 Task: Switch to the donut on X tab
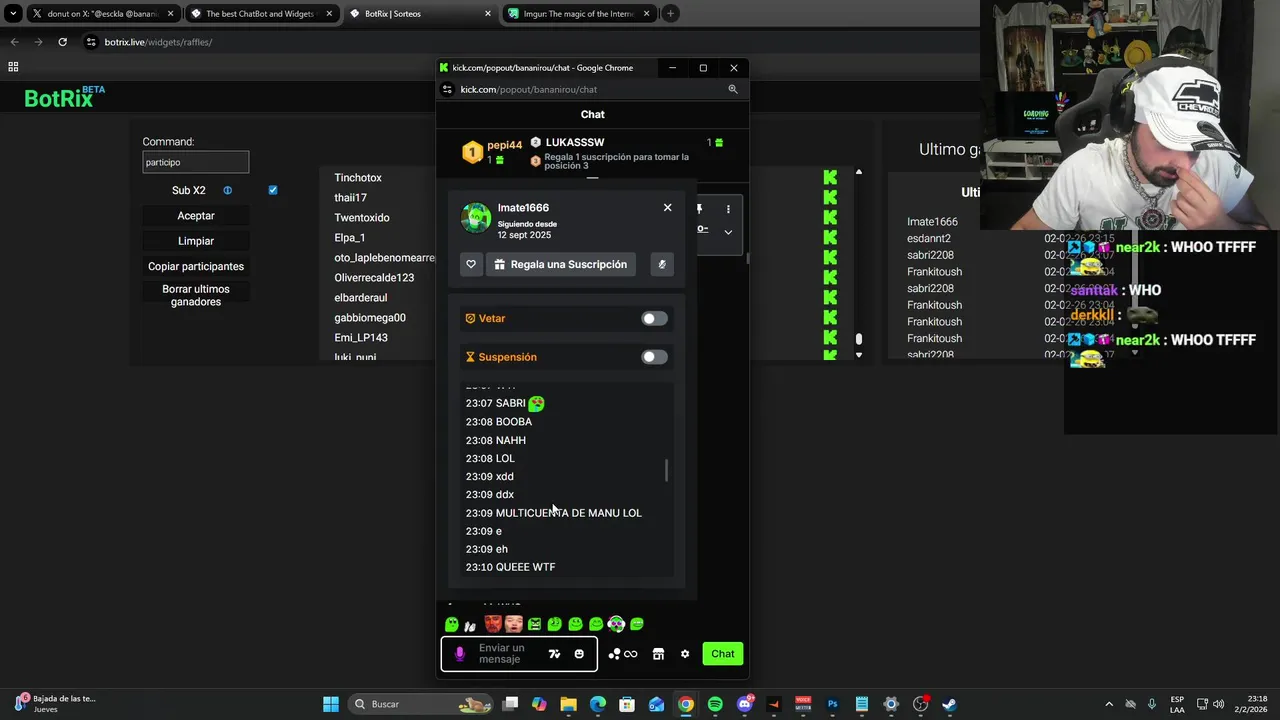tap(103, 14)
